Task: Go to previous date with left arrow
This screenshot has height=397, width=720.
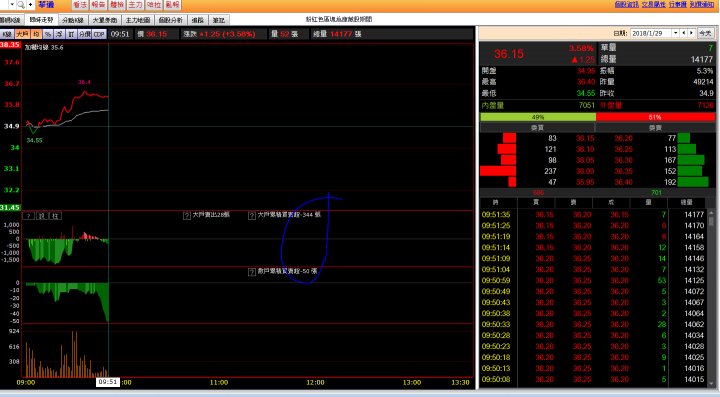Action: coord(684,33)
